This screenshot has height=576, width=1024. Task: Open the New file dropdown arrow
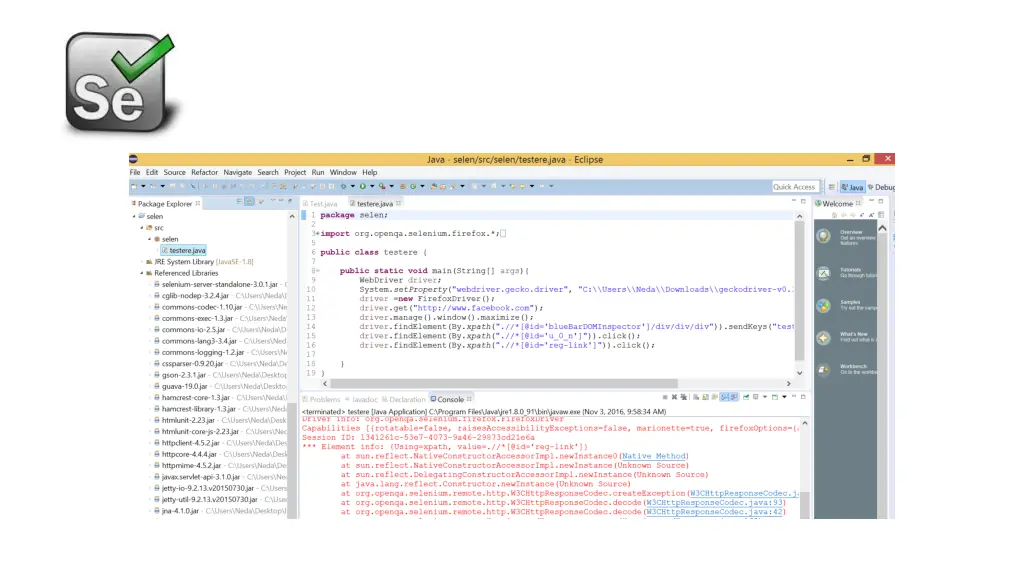(x=143, y=186)
